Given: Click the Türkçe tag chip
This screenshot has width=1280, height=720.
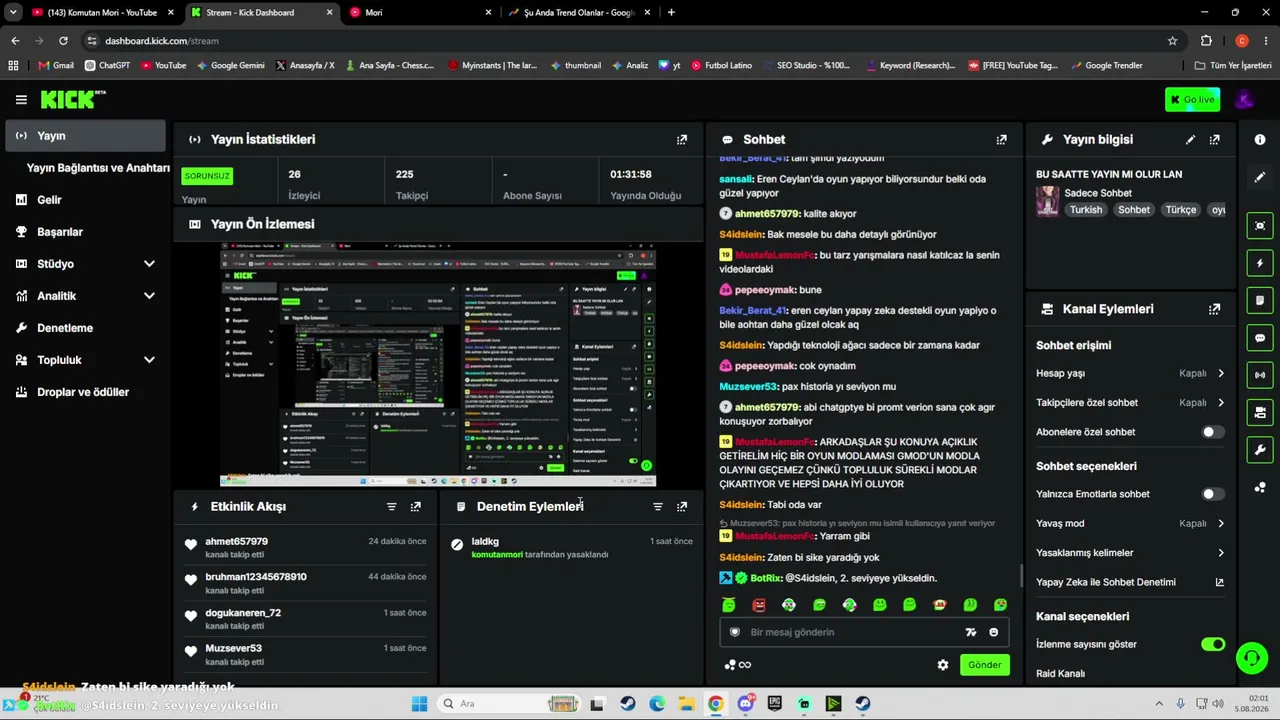Looking at the screenshot, I should click(x=1180, y=210).
